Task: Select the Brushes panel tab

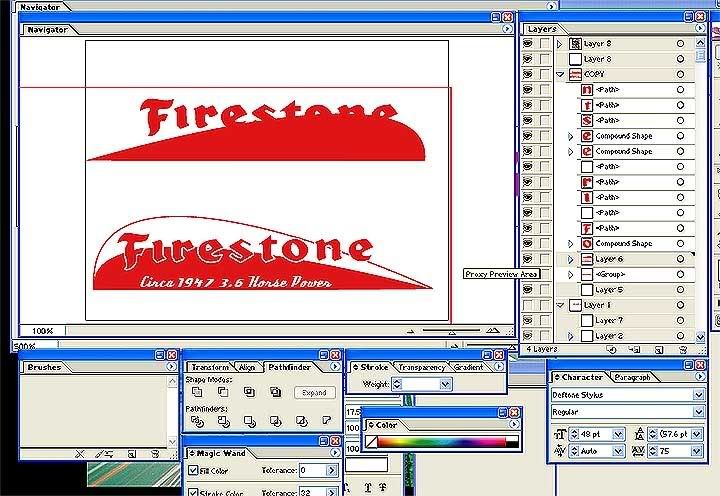Action: tap(44, 367)
